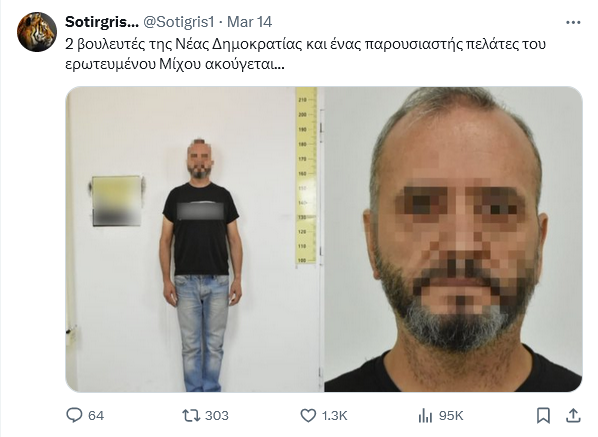
Task: Click the yellow height ruler in photo
Action: coord(306,175)
